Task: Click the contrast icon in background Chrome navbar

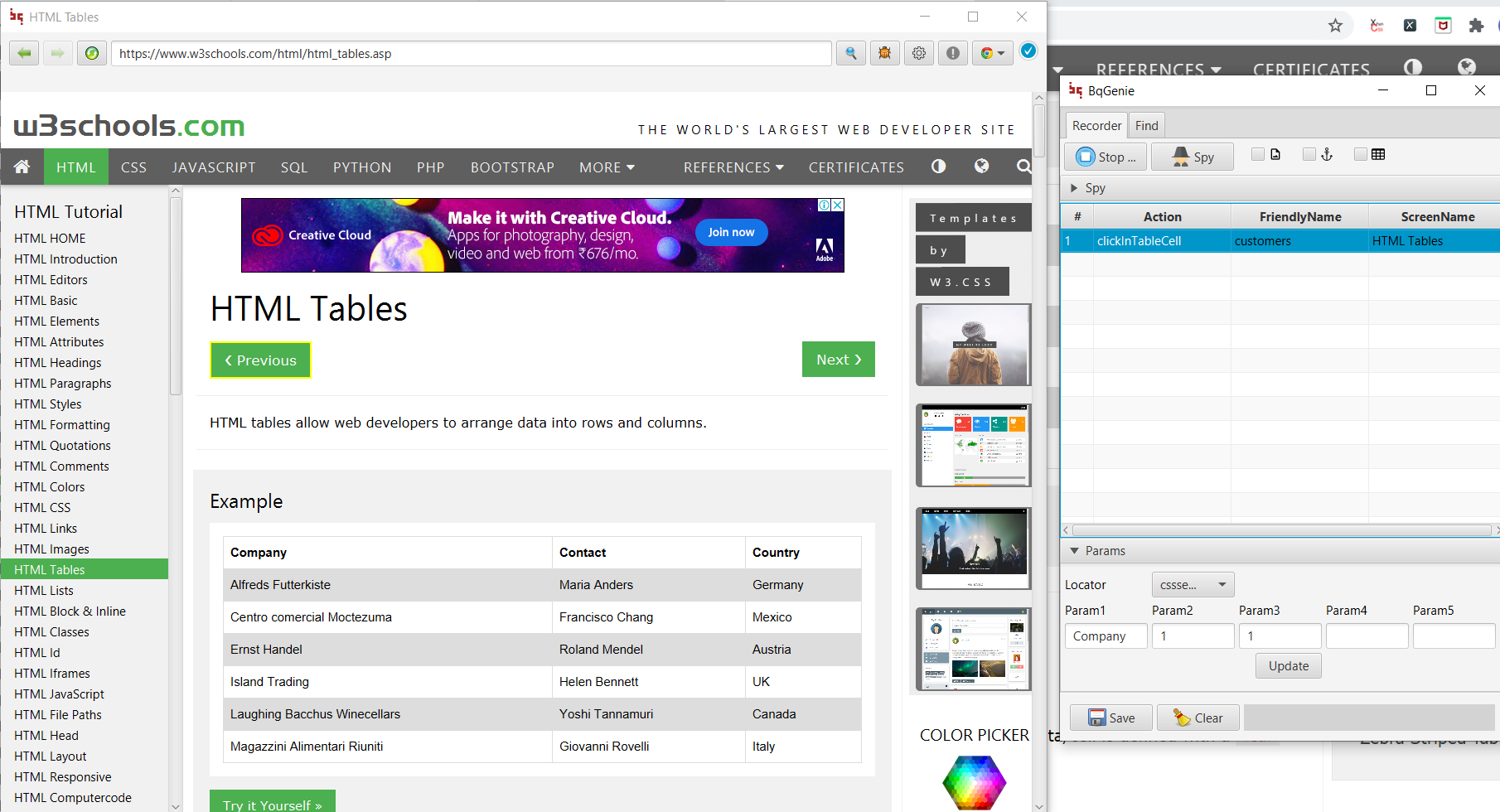Action: click(x=1413, y=66)
